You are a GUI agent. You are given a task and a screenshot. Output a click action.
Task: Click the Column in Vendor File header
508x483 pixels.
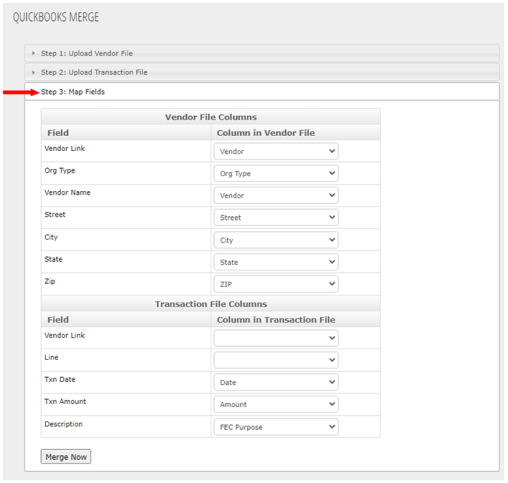point(266,133)
